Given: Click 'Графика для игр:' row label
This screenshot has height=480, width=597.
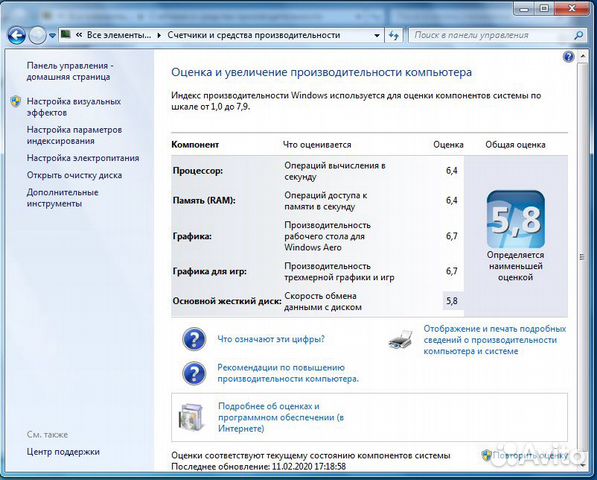Looking at the screenshot, I should tap(209, 271).
